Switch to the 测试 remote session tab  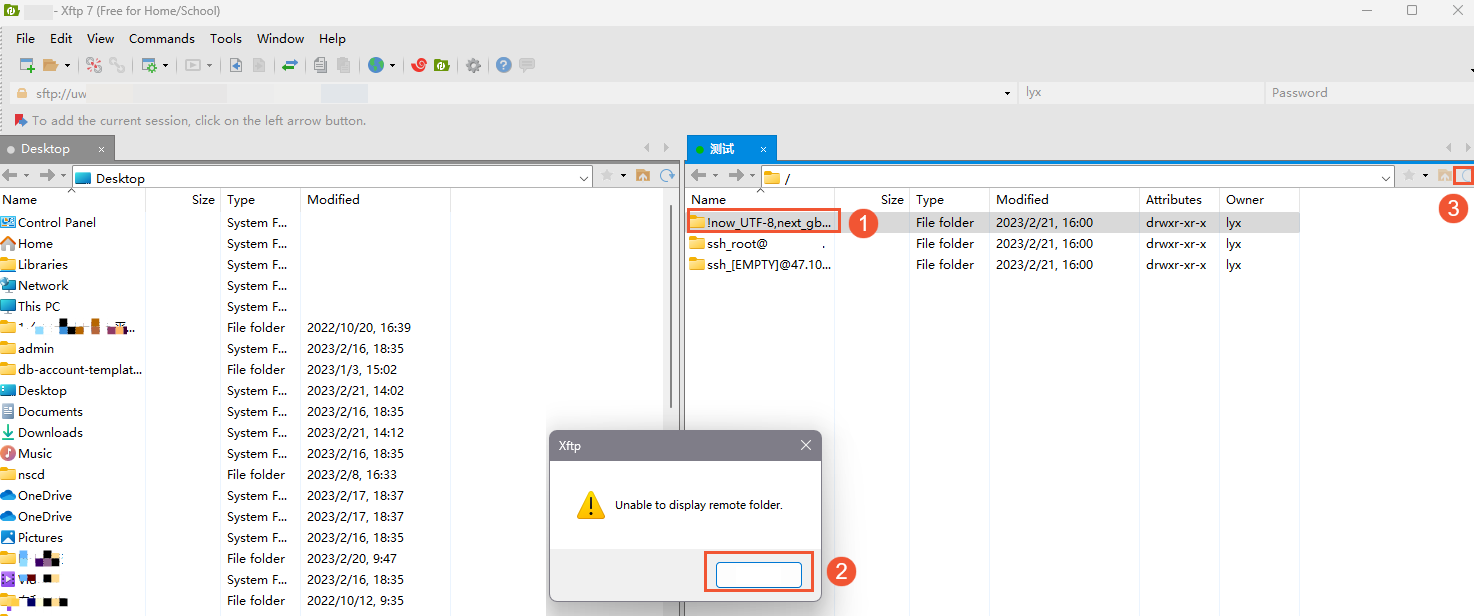pos(722,149)
